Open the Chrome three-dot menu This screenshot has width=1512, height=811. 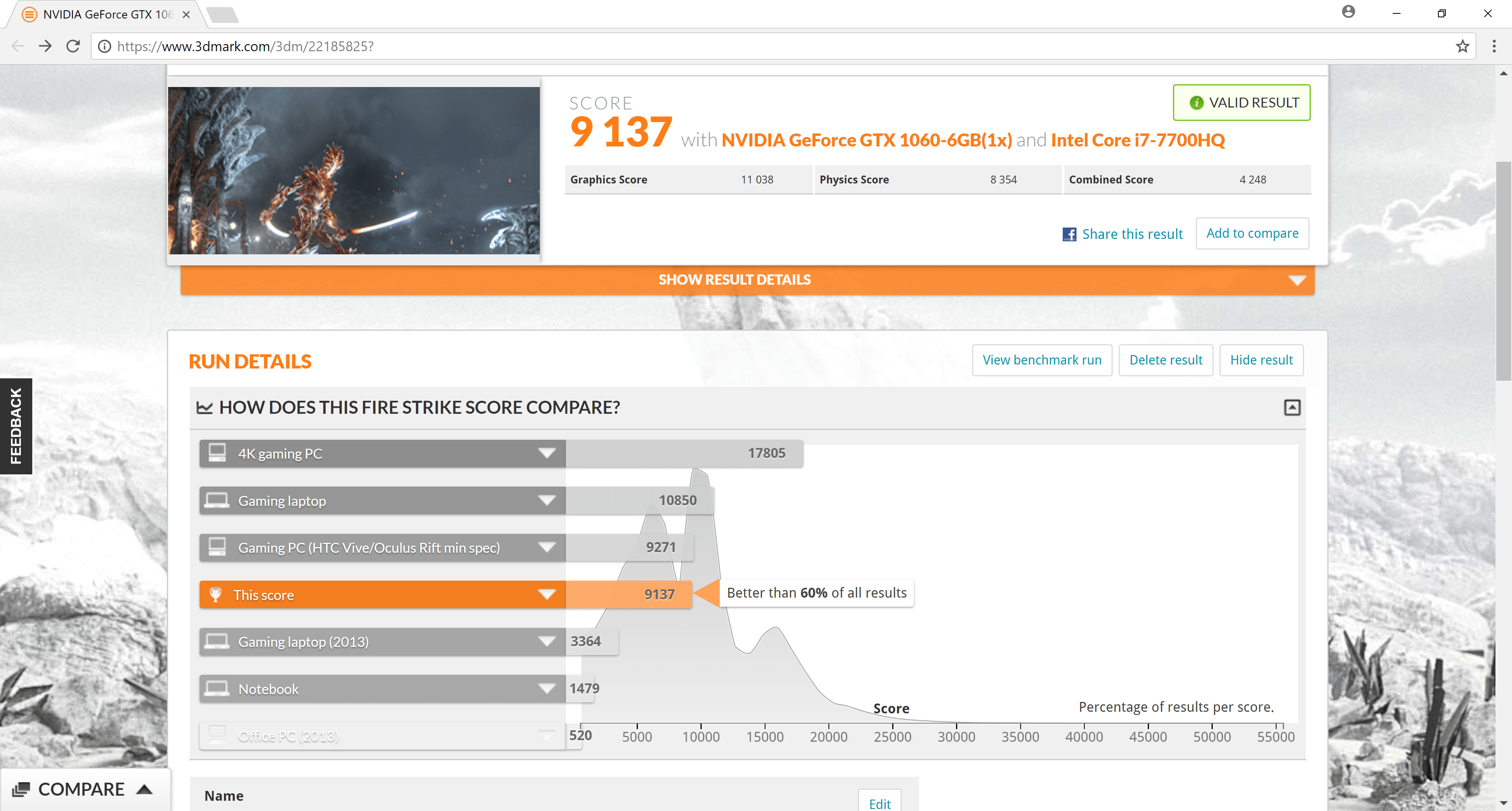point(1494,46)
